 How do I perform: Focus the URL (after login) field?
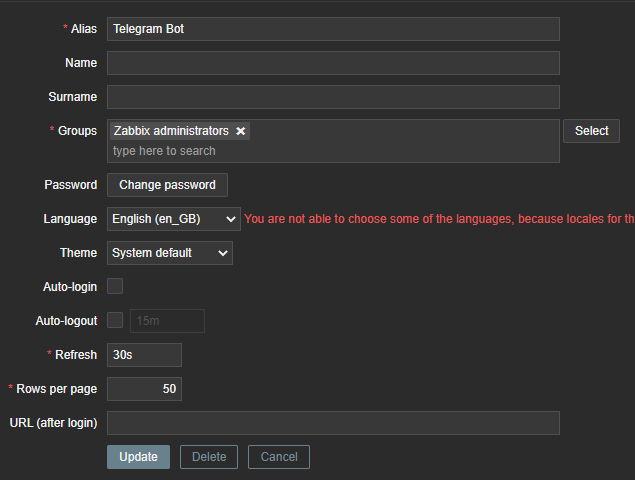pos(333,423)
